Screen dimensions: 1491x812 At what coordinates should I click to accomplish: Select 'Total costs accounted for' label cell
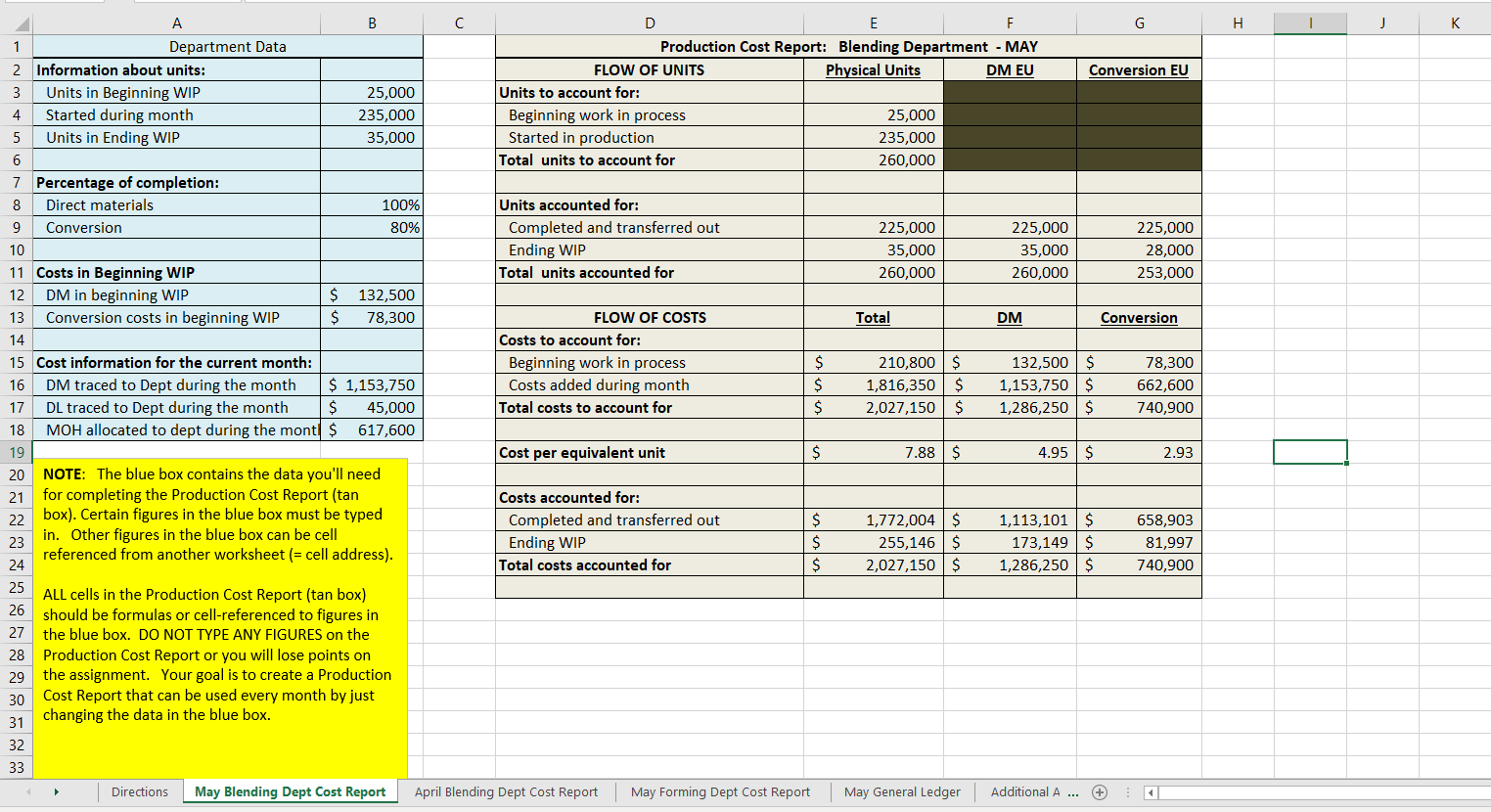(x=650, y=564)
